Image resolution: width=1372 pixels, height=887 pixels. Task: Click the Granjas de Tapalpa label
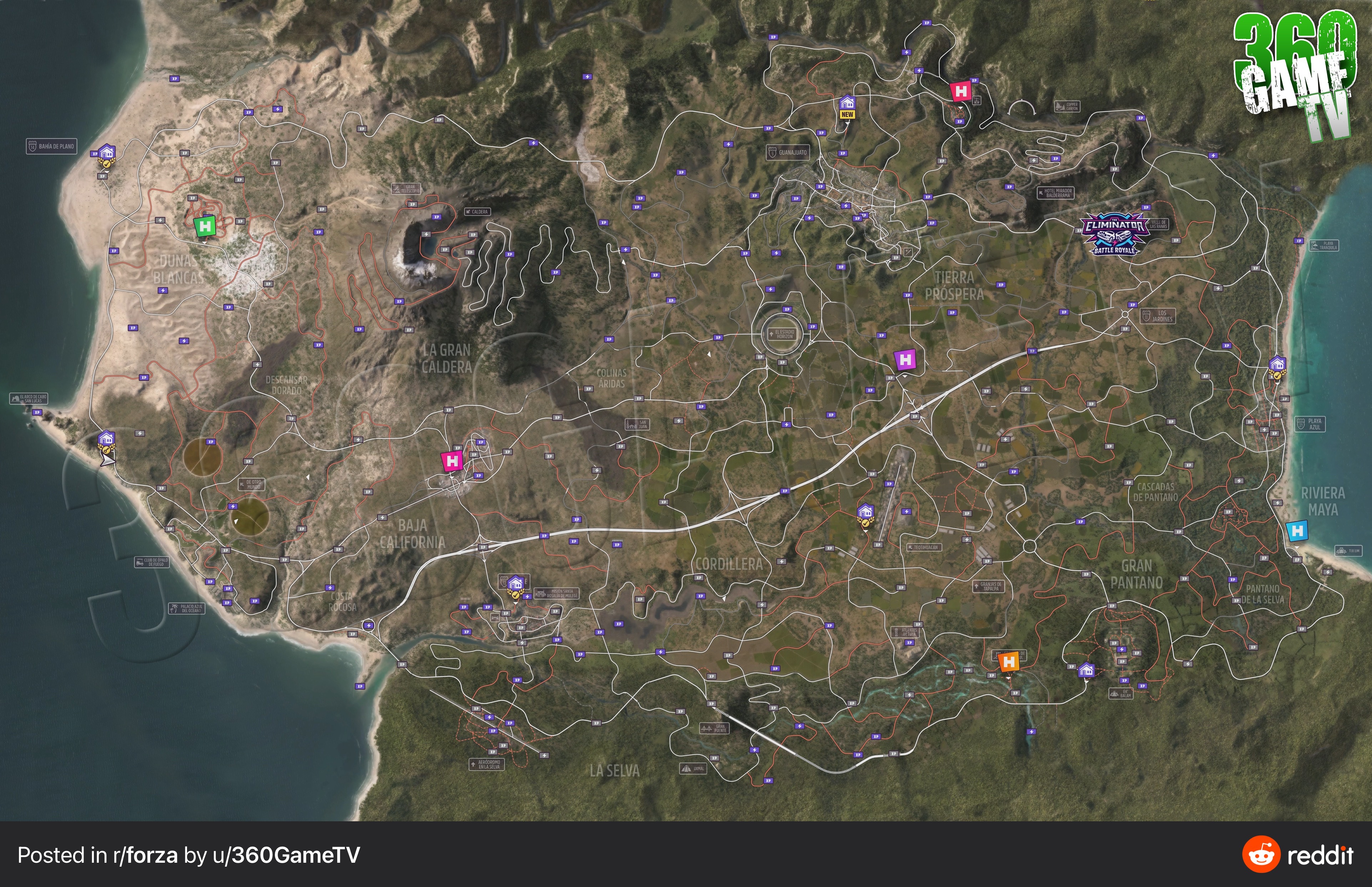(x=988, y=586)
